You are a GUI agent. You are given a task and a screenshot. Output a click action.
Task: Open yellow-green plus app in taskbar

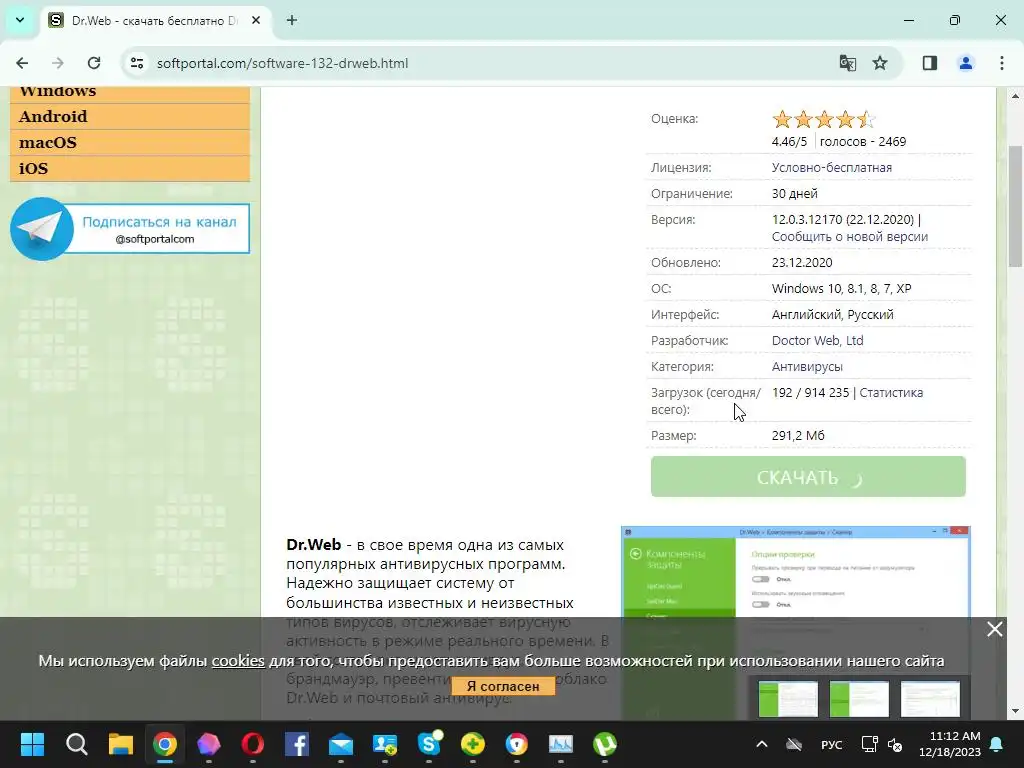tap(473, 744)
